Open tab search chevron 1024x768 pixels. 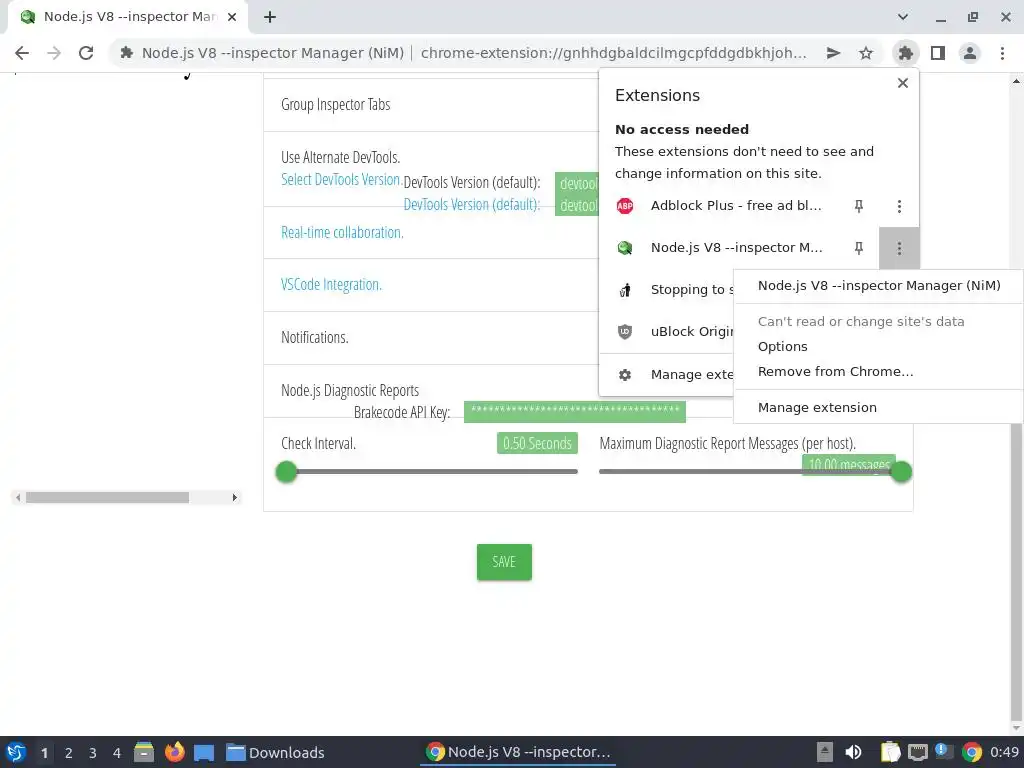click(x=903, y=18)
